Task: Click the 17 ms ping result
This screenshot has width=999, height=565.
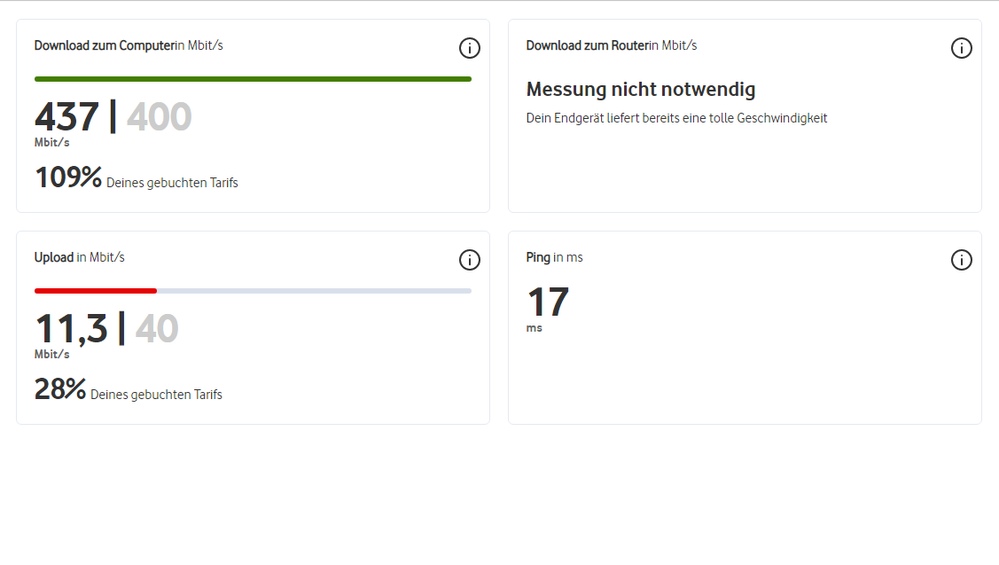Action: pyautogui.click(x=547, y=303)
